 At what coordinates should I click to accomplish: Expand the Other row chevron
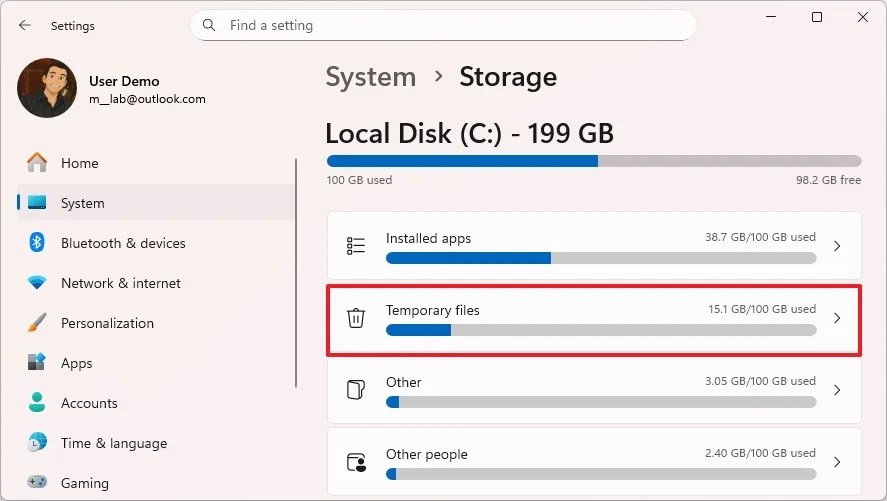[837, 390]
